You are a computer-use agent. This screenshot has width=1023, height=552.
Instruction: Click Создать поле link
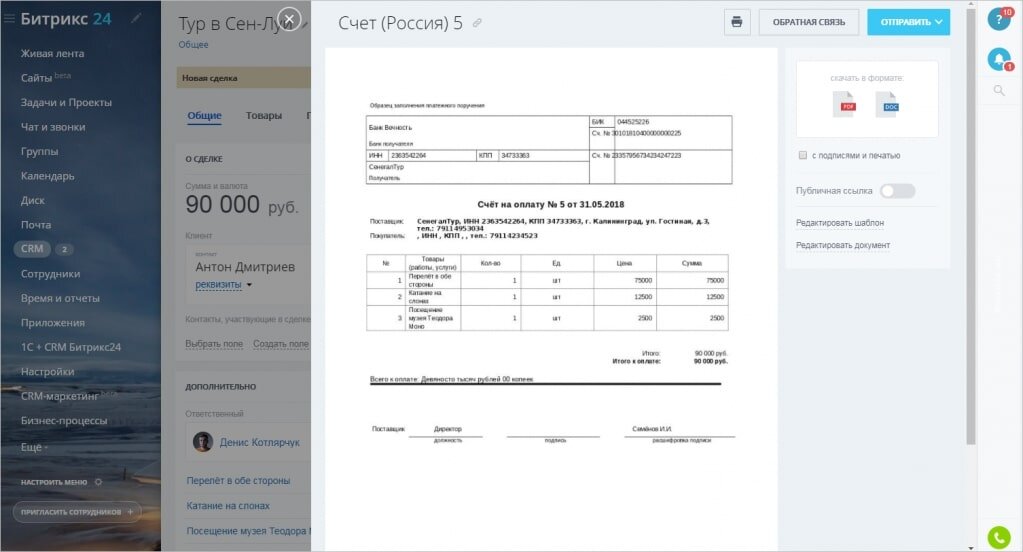point(281,344)
